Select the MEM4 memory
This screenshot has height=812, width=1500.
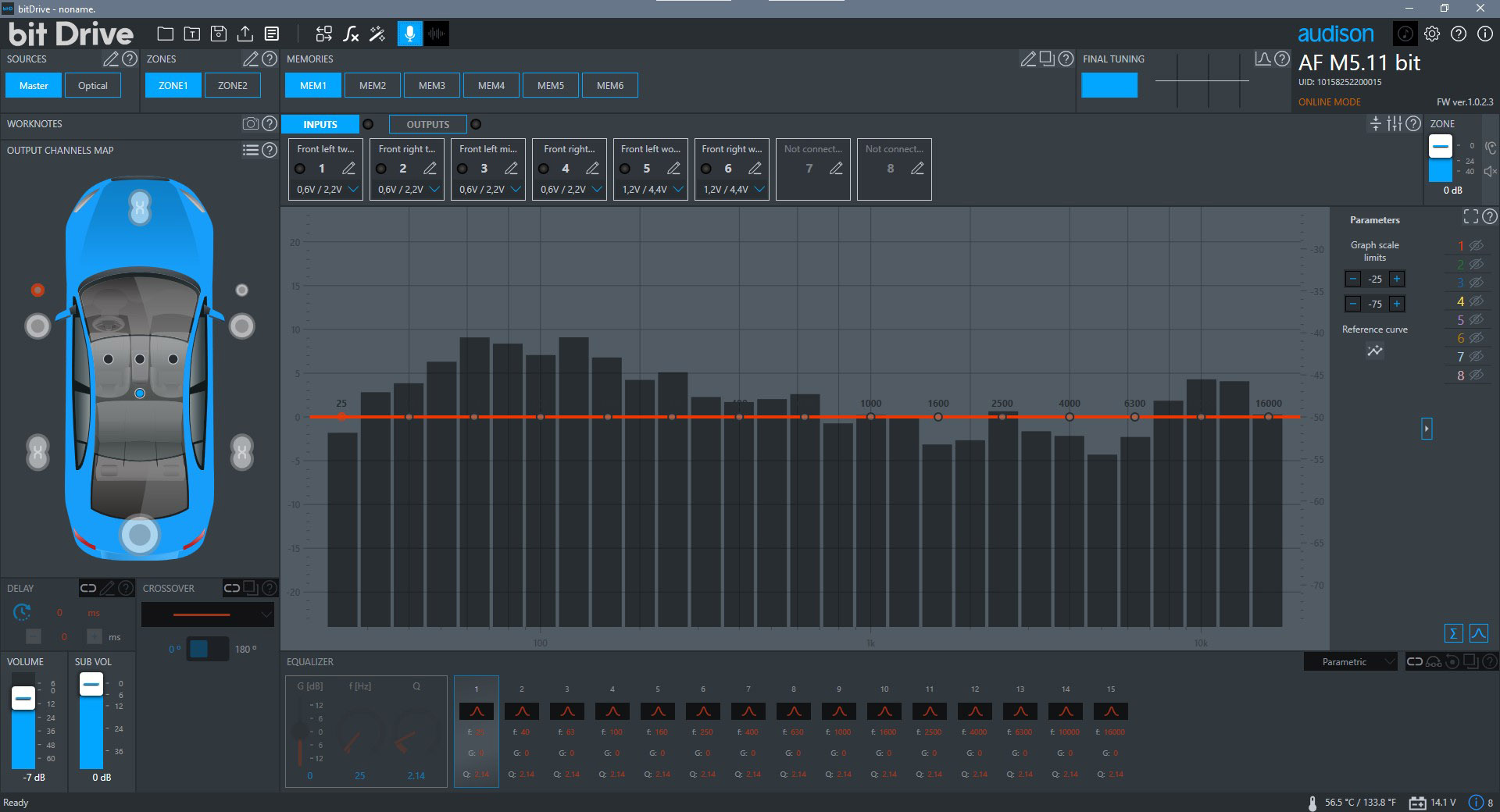pyautogui.click(x=491, y=85)
